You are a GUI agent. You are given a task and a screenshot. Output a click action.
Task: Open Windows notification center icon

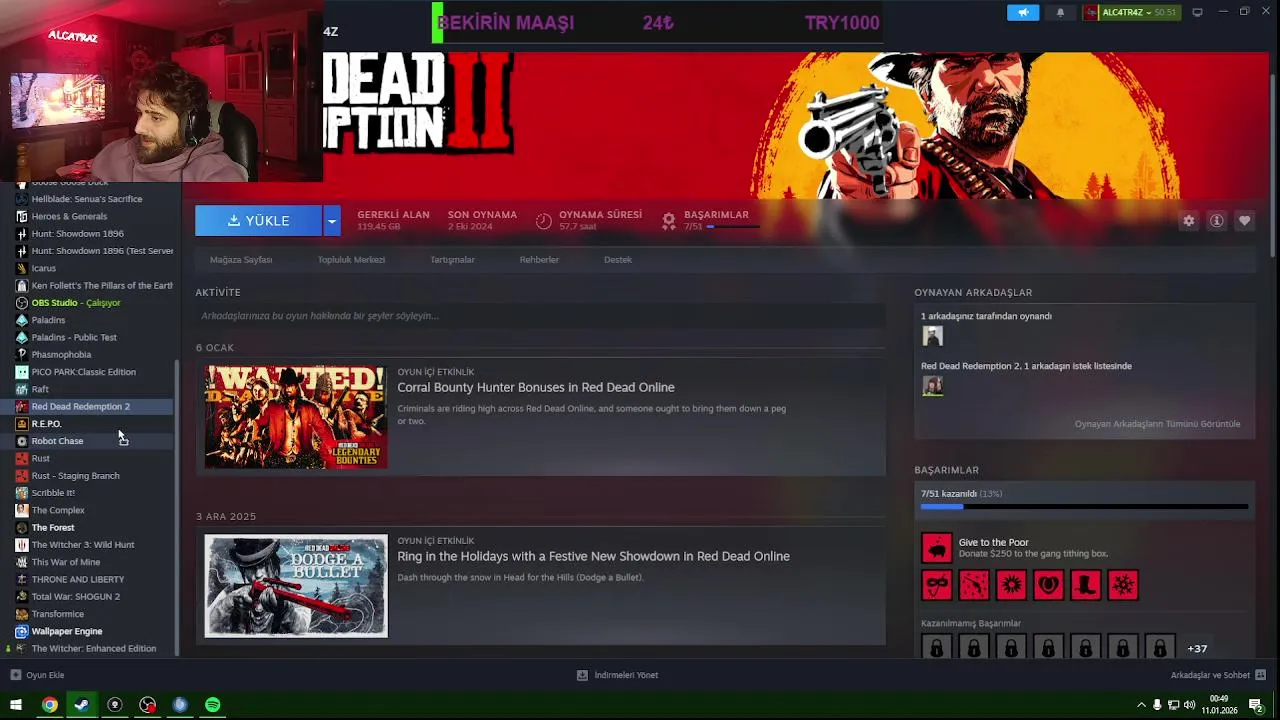[x=1256, y=705]
